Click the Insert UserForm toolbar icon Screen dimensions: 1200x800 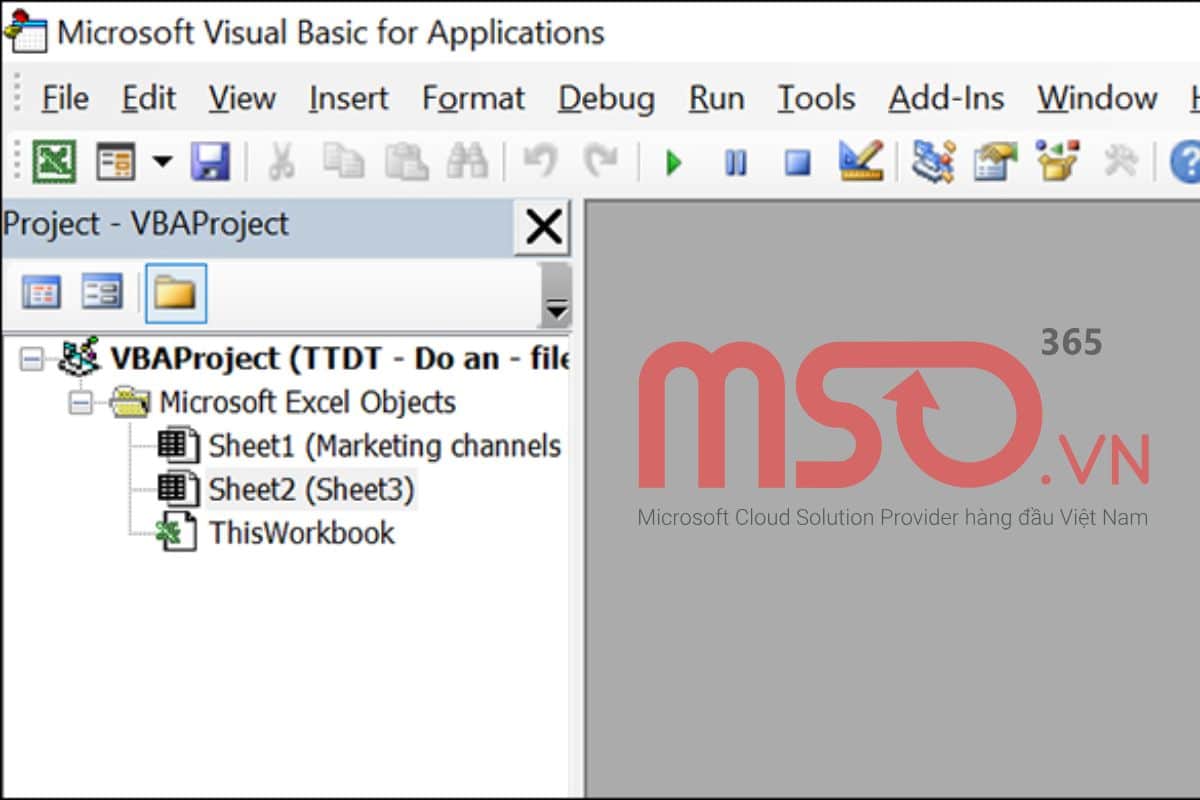click(115, 161)
